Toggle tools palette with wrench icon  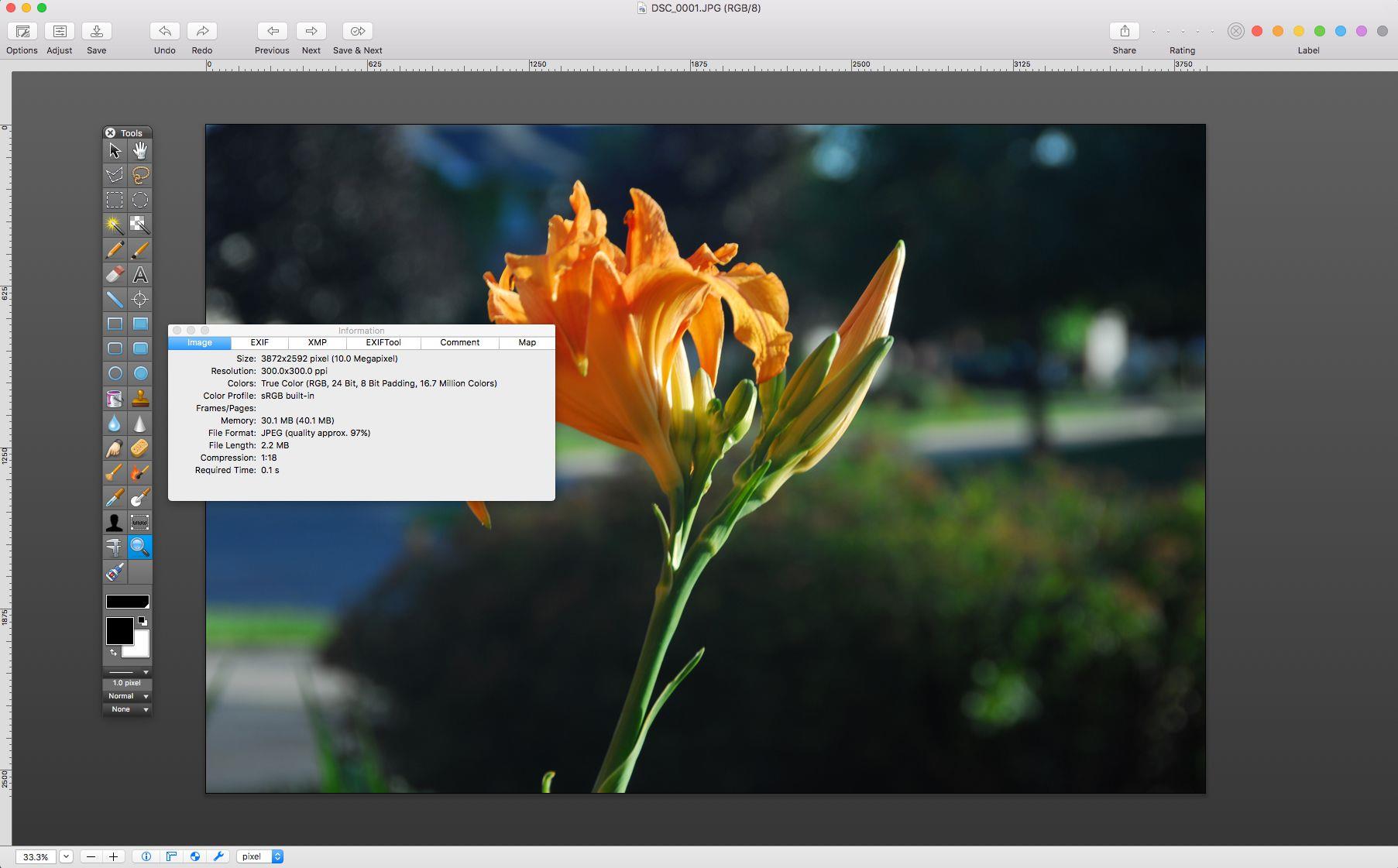[218, 856]
